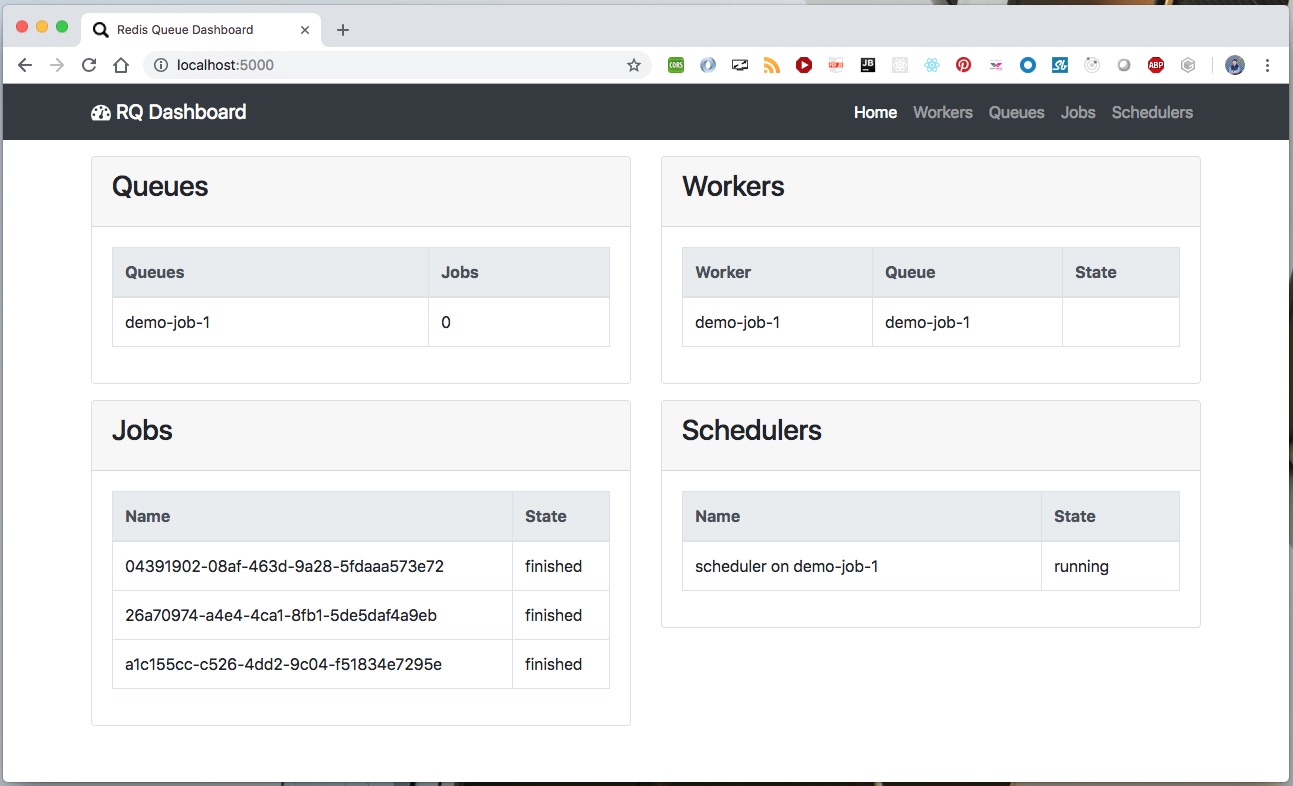Click finished state of job 04391902

[x=553, y=566]
